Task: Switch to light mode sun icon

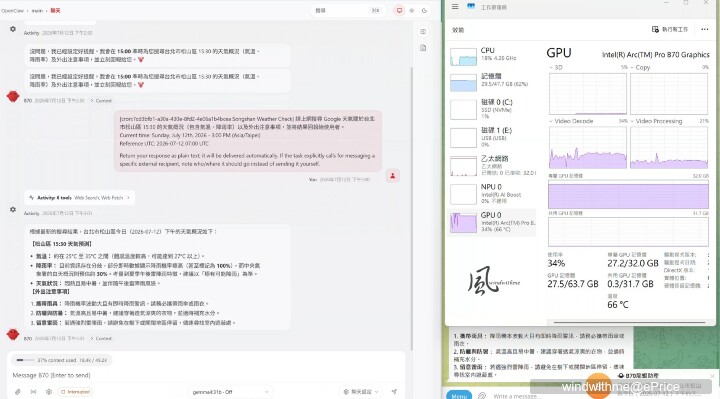Action: click(412, 10)
